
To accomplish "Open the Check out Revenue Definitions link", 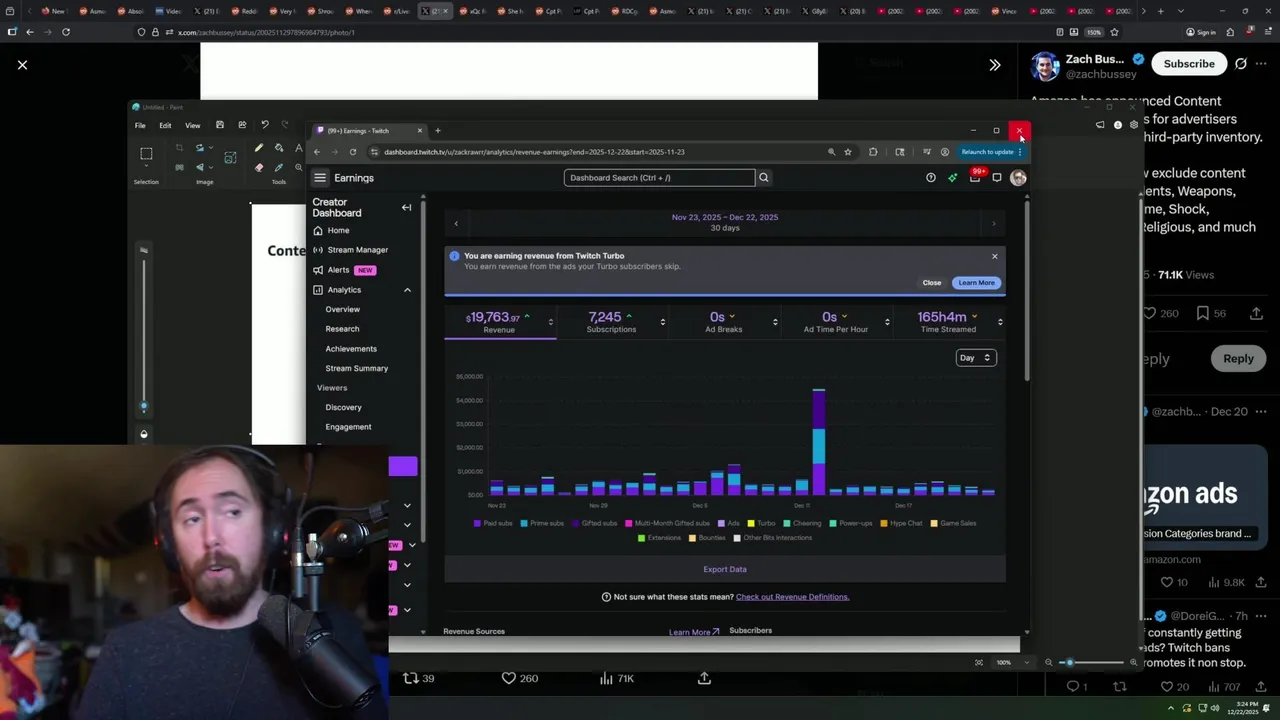I will 792,597.
